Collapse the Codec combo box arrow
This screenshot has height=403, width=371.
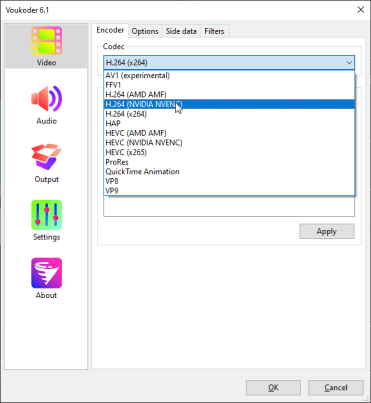pyautogui.click(x=349, y=63)
